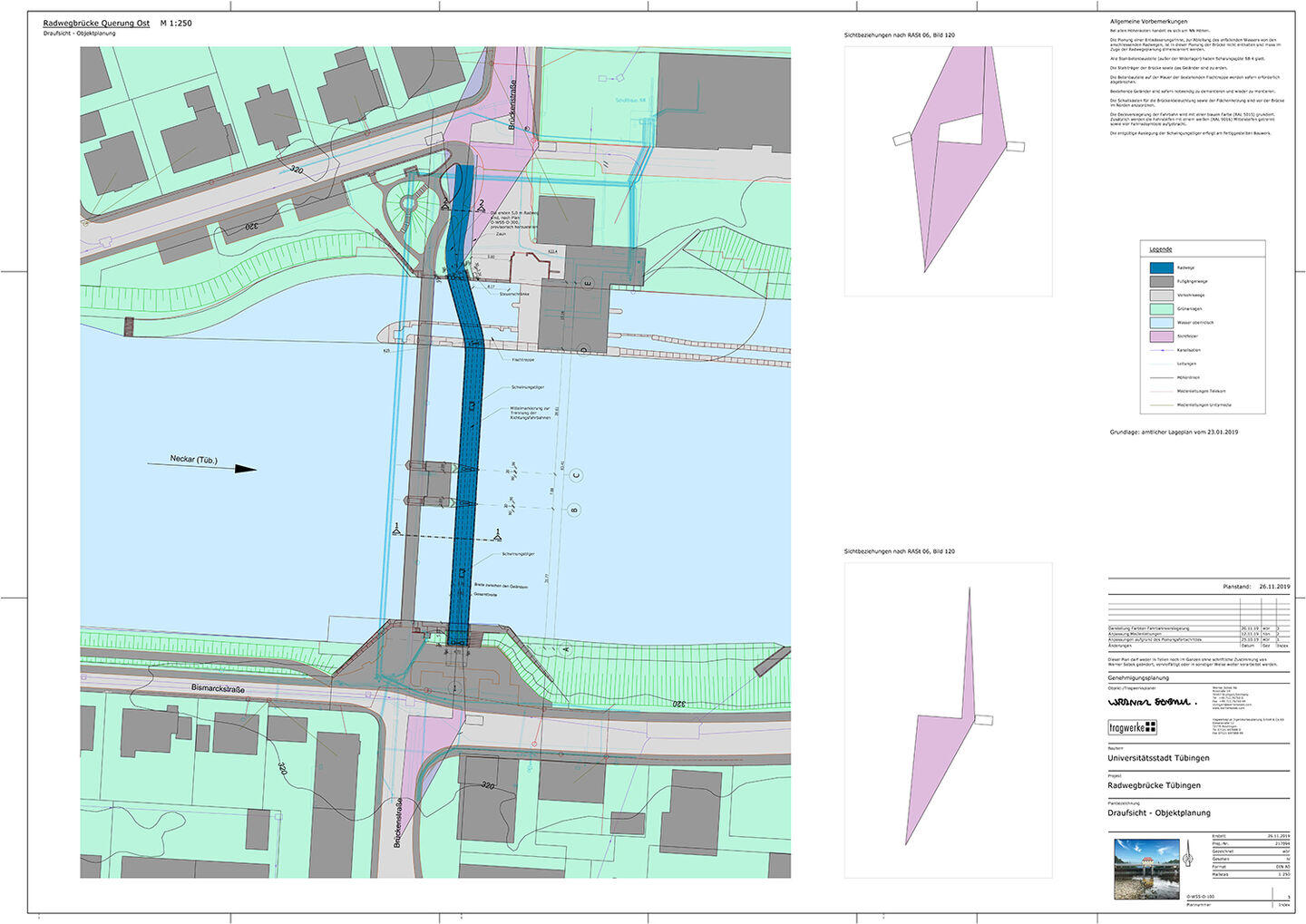Click the tragwerke company logo
Image resolution: width=1306 pixels, height=924 pixels.
1132,727
